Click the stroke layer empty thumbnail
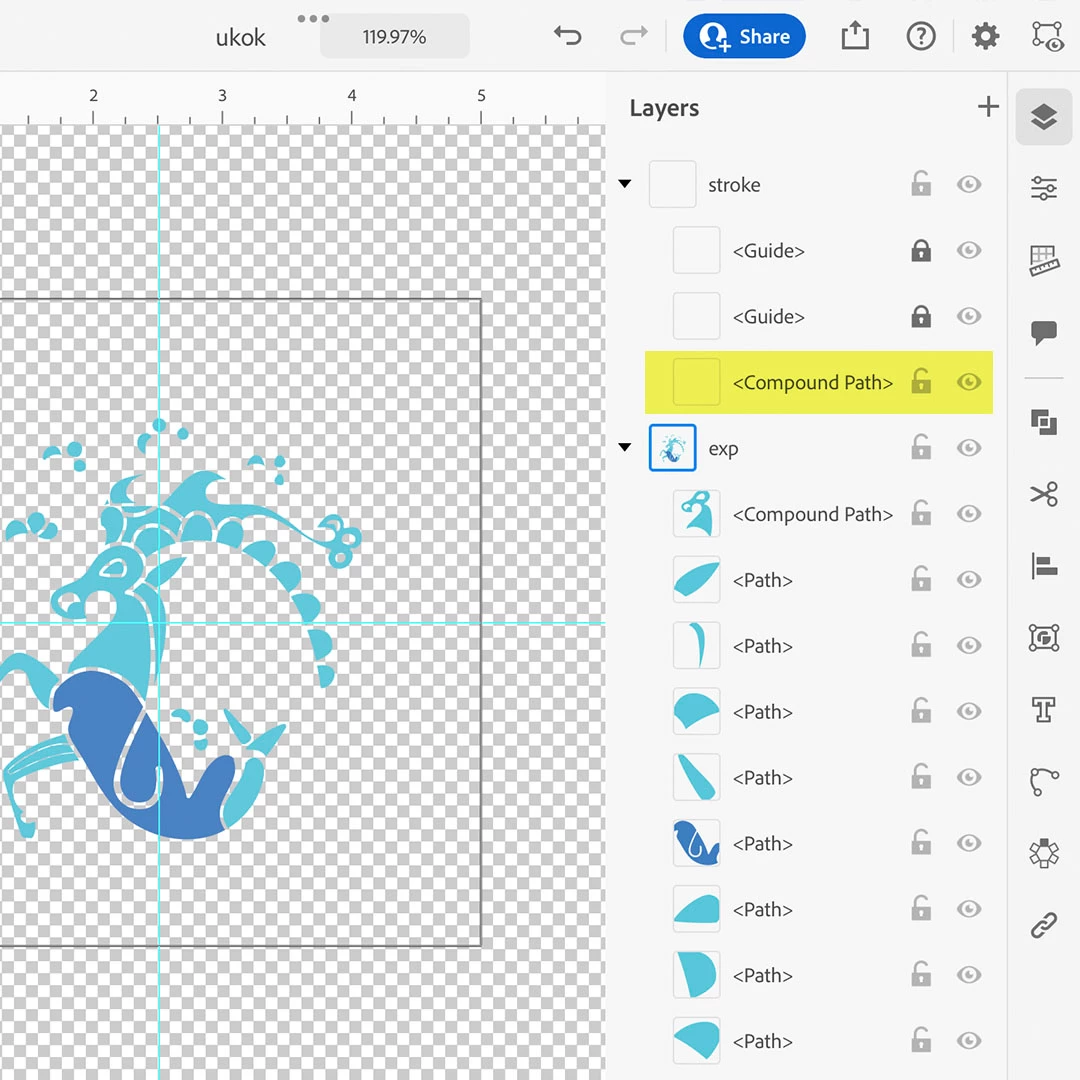Viewport: 1080px width, 1080px height. pos(672,184)
